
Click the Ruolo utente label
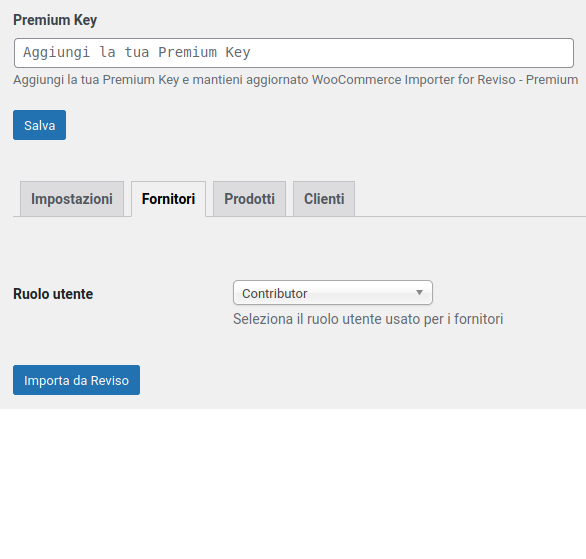(x=53, y=294)
